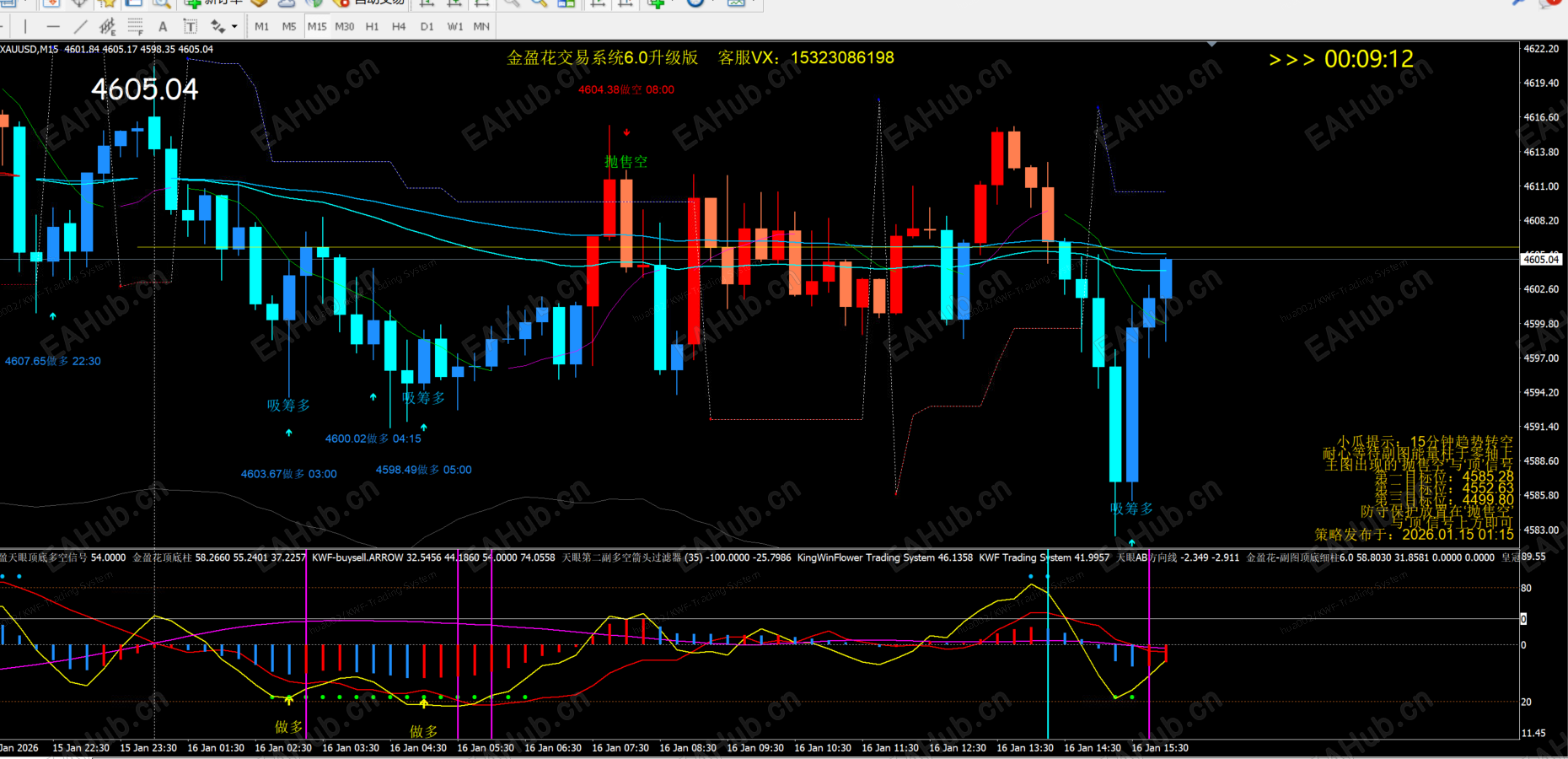Click the chart shift triangle marker
The height and width of the screenshot is (759, 1568).
[1211, 44]
